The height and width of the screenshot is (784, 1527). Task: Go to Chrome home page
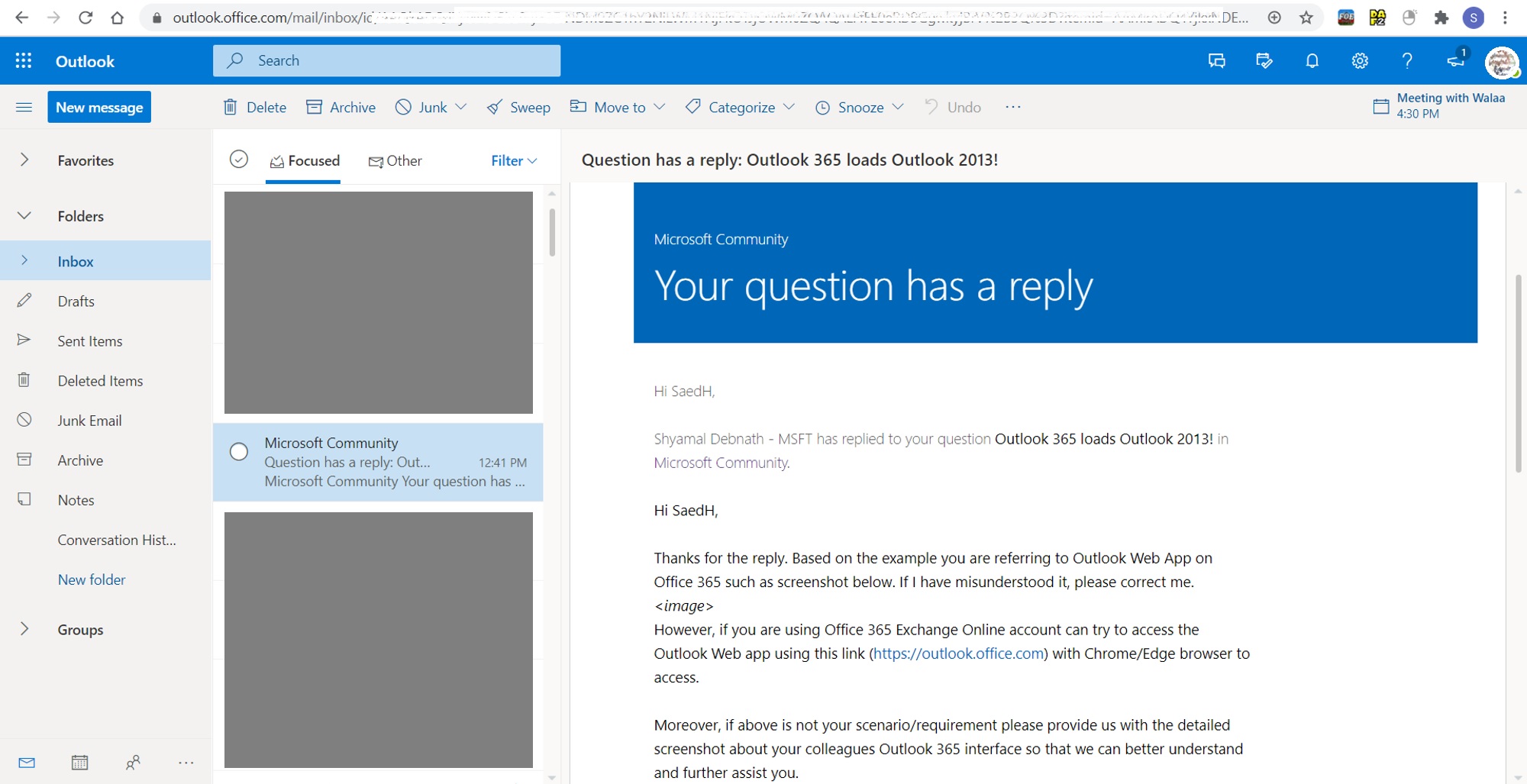117,18
